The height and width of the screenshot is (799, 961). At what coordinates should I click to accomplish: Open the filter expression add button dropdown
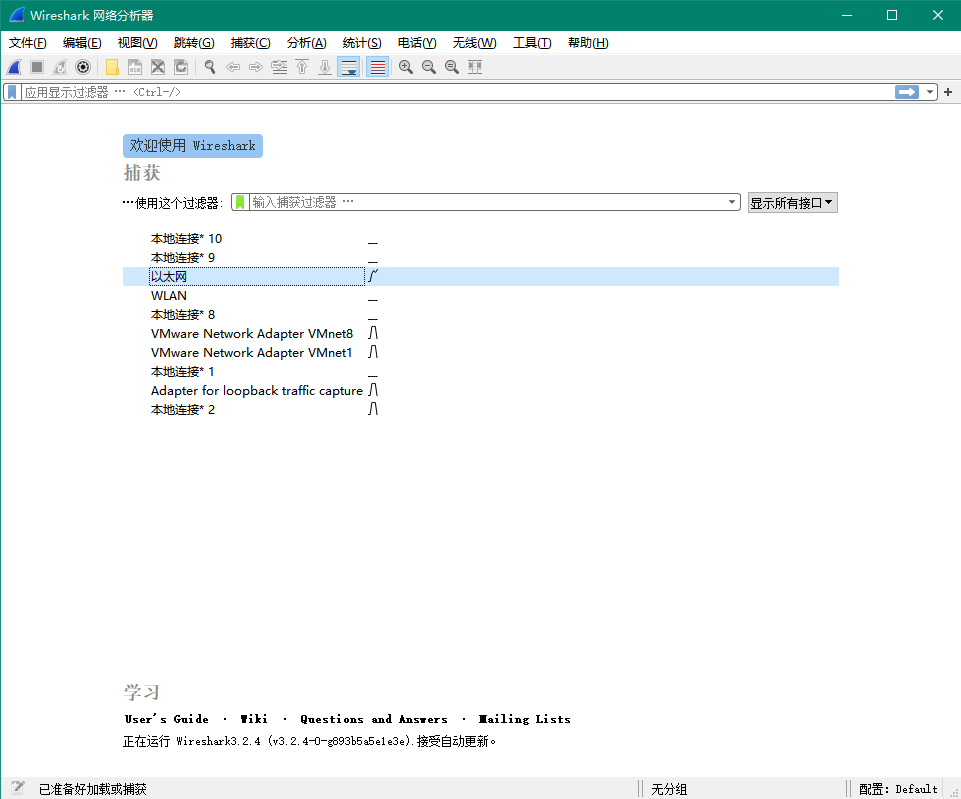947,91
